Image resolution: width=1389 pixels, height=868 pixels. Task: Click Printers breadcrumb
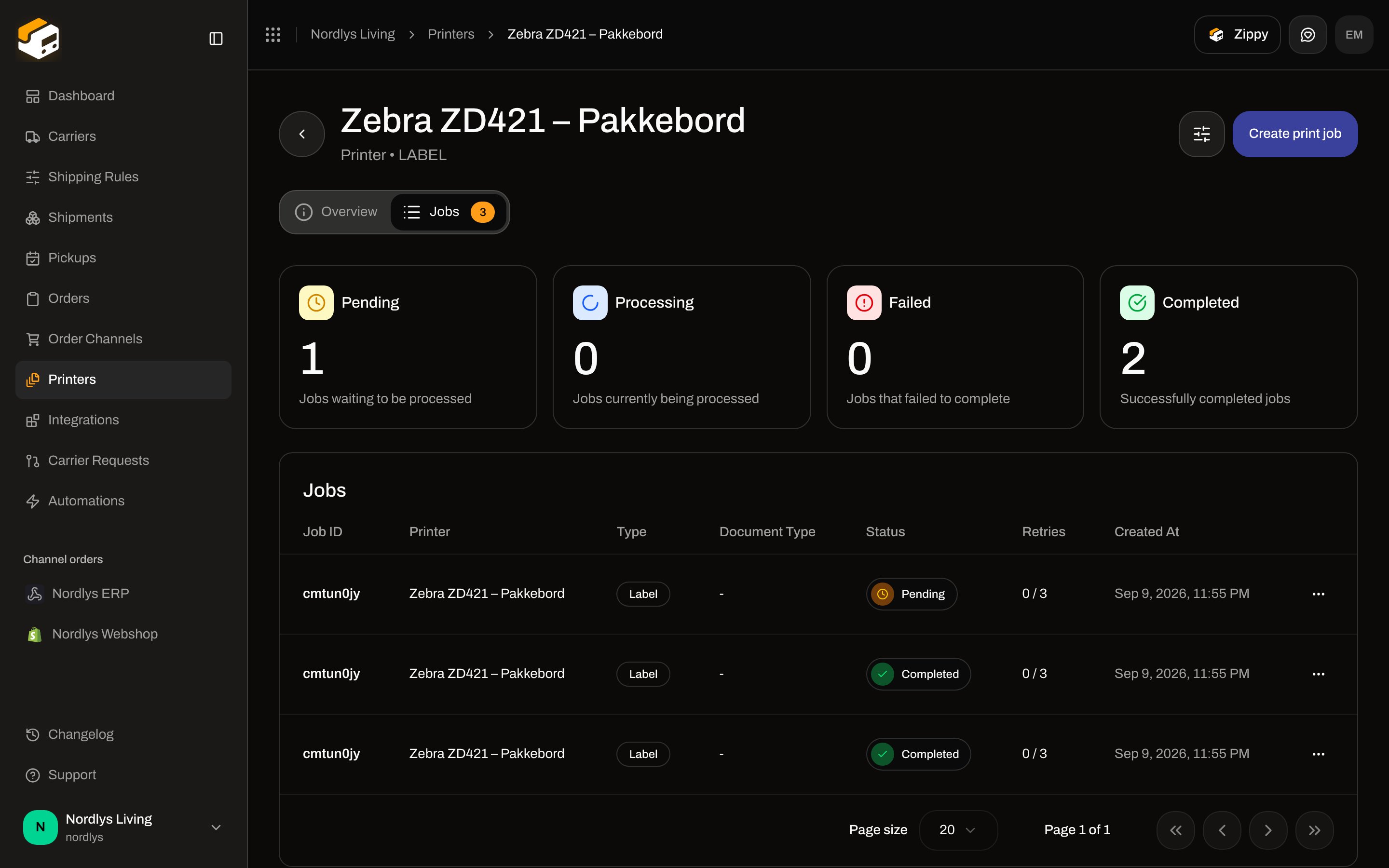coord(450,34)
